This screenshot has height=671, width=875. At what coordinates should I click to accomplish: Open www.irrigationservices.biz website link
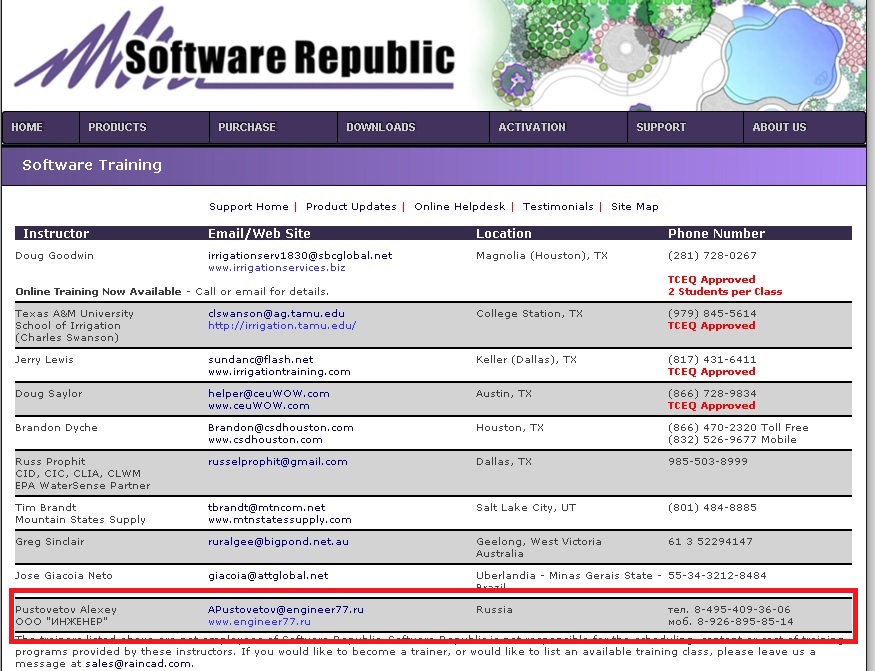coord(276,268)
